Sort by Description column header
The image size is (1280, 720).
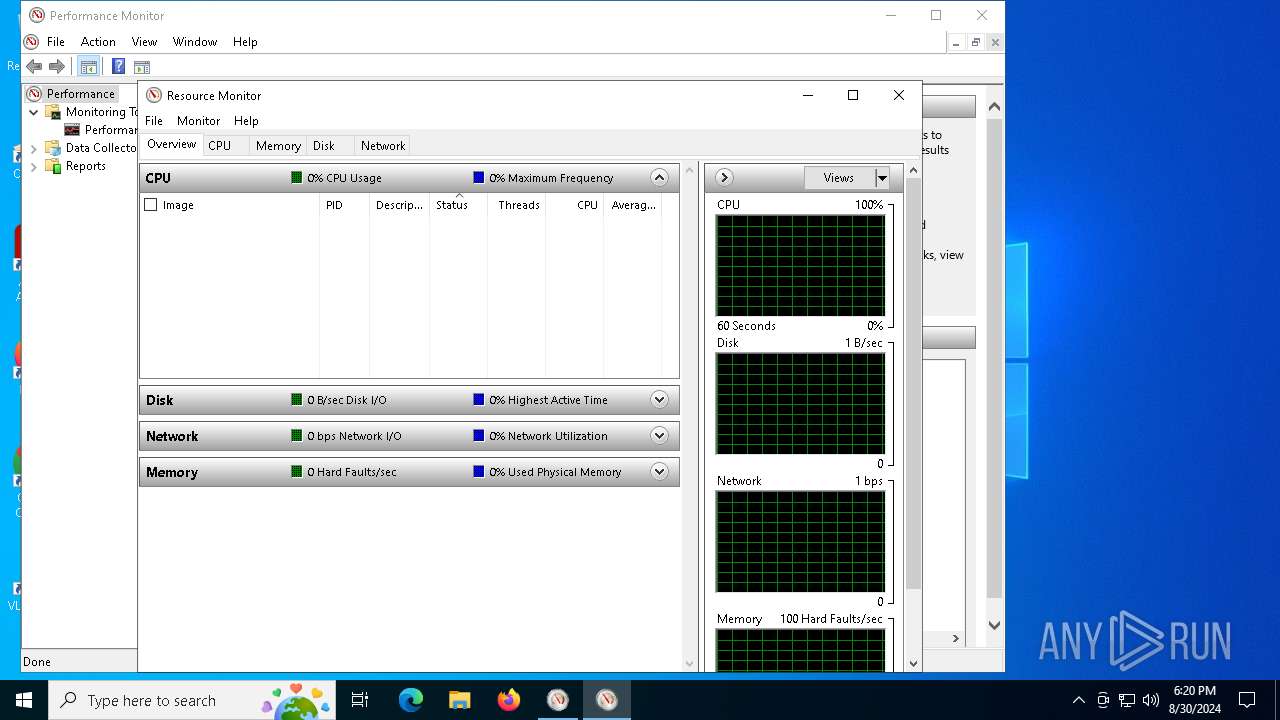pyautogui.click(x=399, y=205)
